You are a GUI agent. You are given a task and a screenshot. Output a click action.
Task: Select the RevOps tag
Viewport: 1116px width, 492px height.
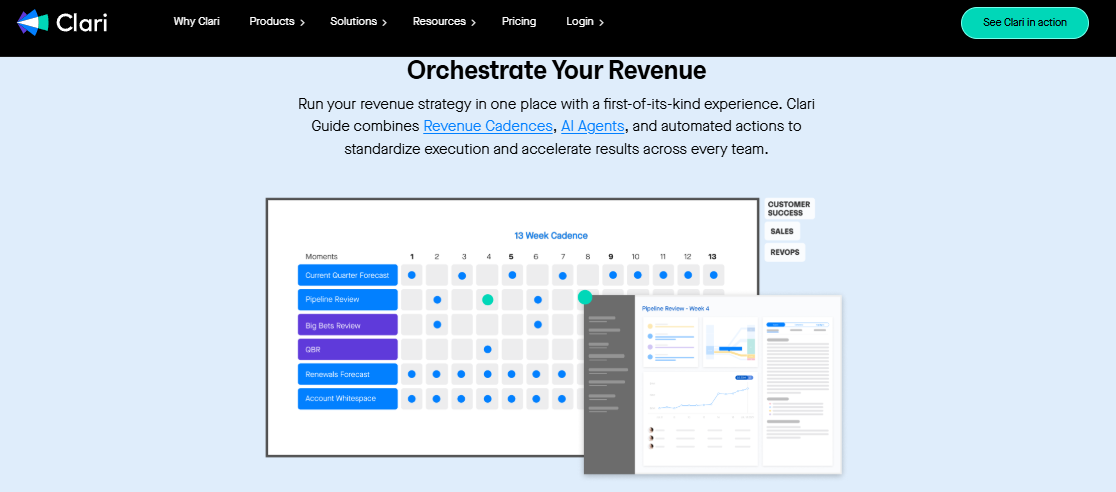(x=784, y=252)
